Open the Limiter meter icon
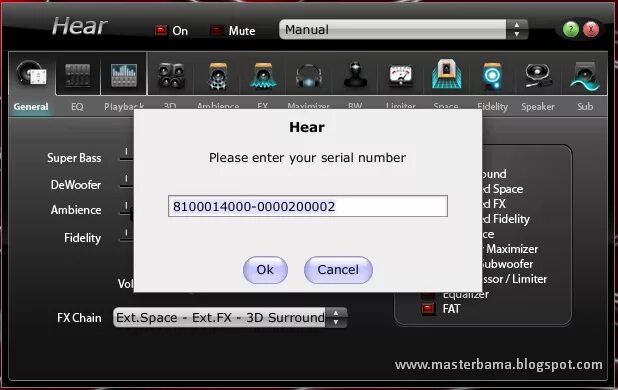The height and width of the screenshot is (390, 618). click(x=400, y=76)
